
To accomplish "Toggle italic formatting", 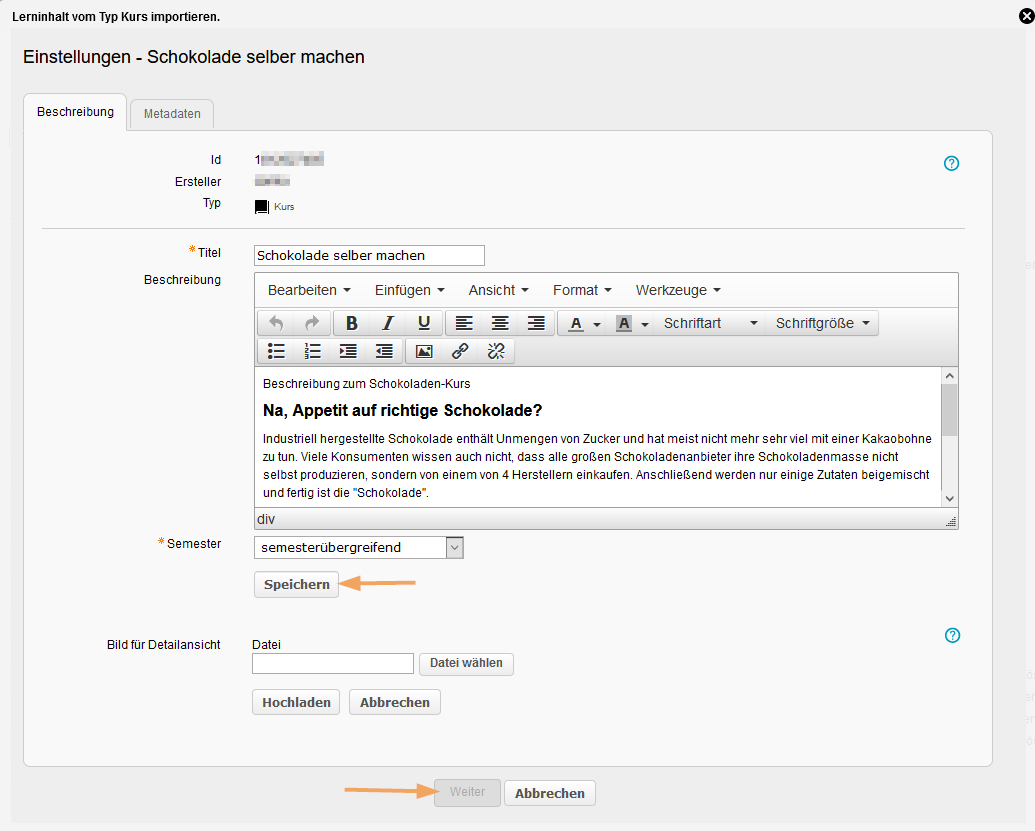I will pyautogui.click(x=388, y=323).
